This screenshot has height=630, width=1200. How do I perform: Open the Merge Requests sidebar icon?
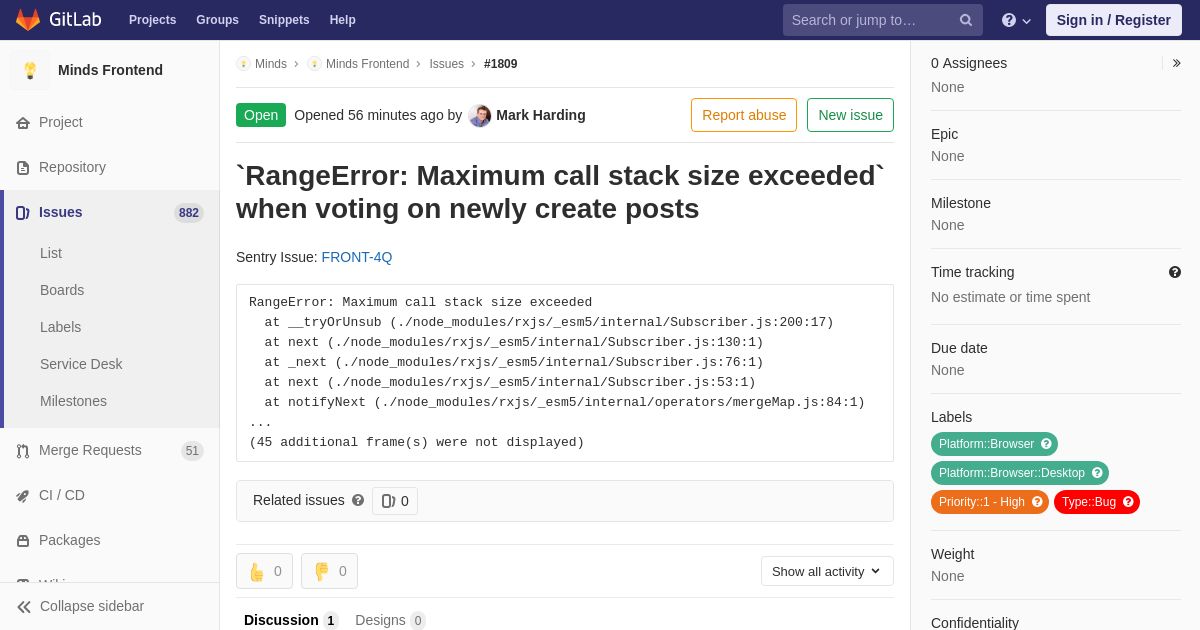click(23, 451)
